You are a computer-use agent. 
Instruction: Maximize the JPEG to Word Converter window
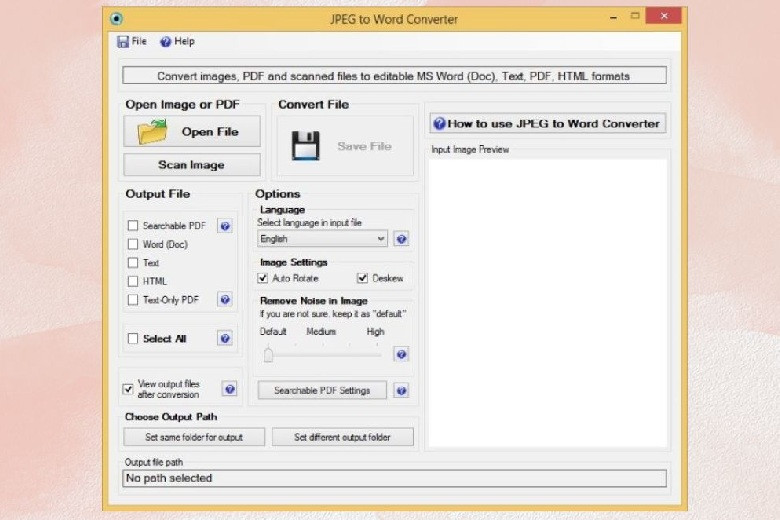coord(635,16)
